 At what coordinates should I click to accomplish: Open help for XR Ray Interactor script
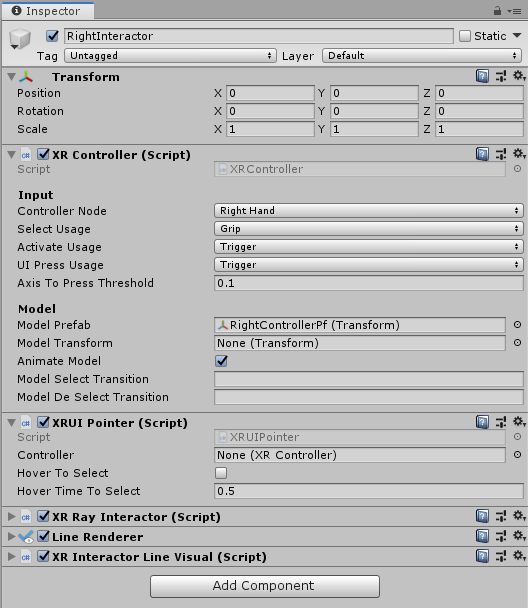[482, 516]
